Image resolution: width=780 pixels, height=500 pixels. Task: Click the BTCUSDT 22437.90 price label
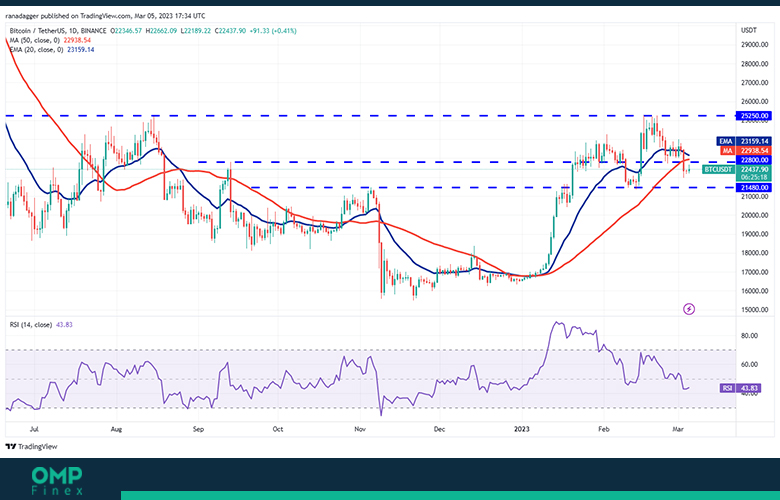(x=737, y=170)
